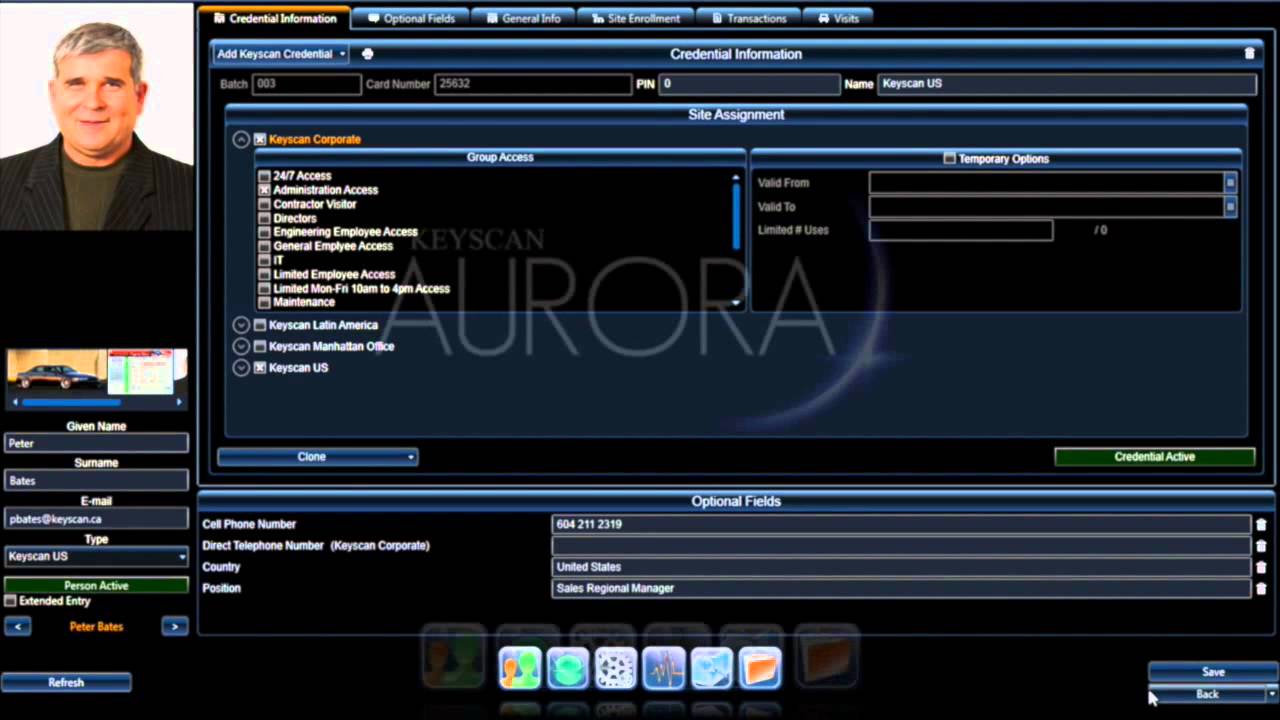
Task: Open the Type dropdown showing Keyscan US
Action: 96,556
